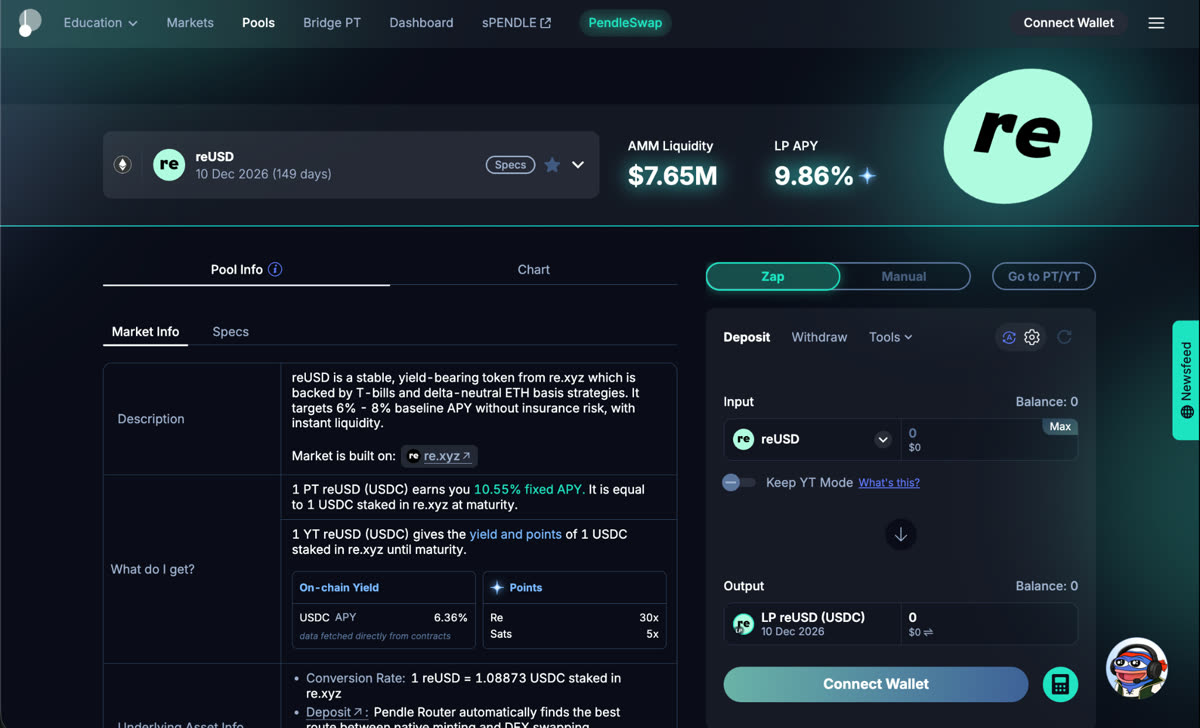Screen dimensions: 1200x728
Task: Select the Manual mode option
Action: coord(904,277)
